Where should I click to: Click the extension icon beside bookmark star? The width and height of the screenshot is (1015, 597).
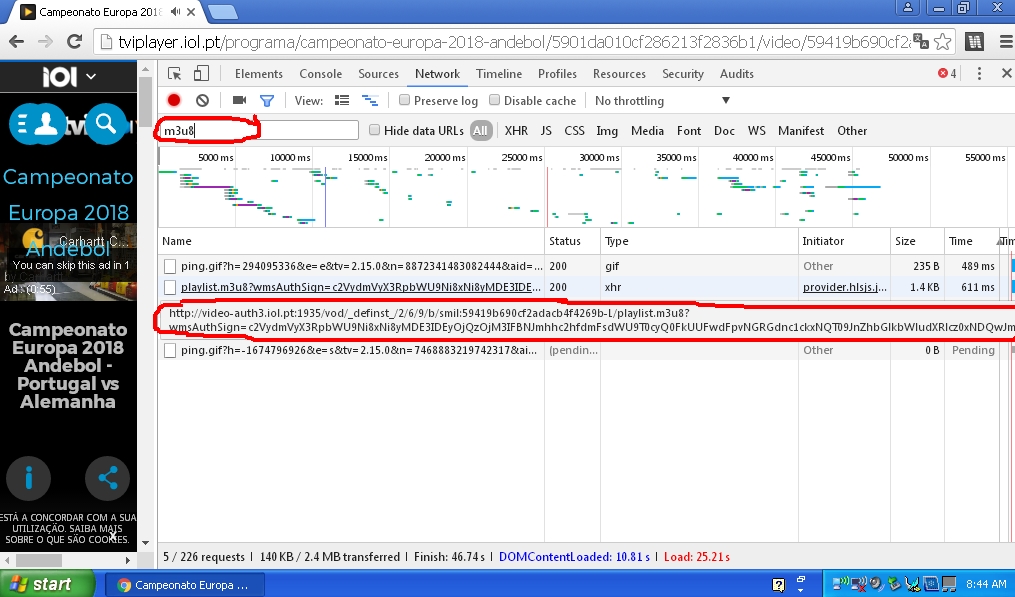pyautogui.click(x=974, y=42)
